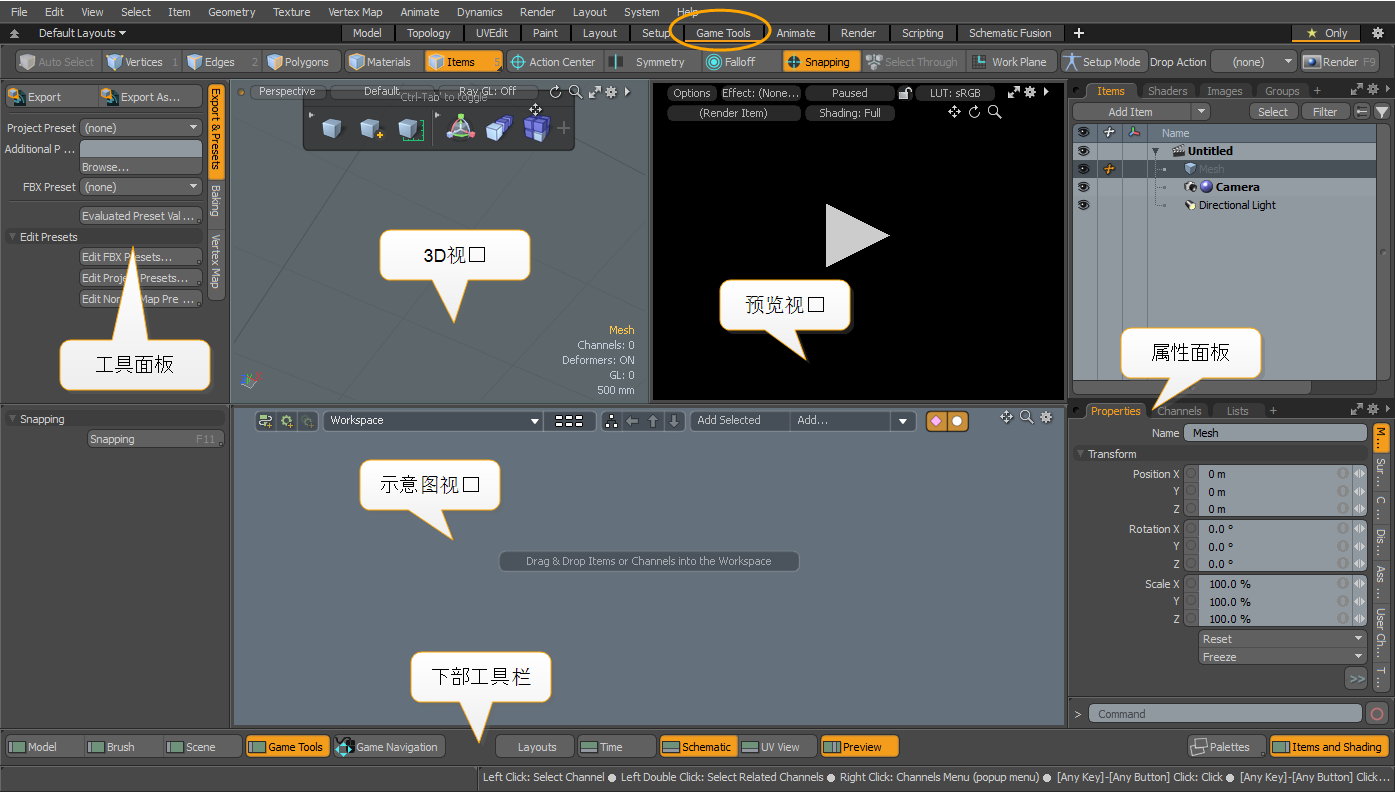Click the Export icon button

tap(17, 97)
